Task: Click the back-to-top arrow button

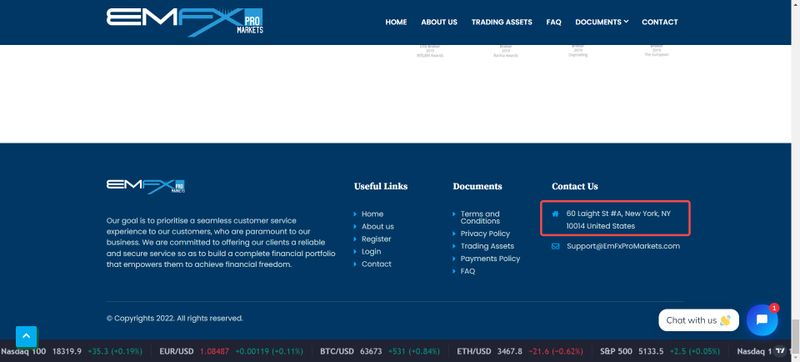Action: point(27,337)
